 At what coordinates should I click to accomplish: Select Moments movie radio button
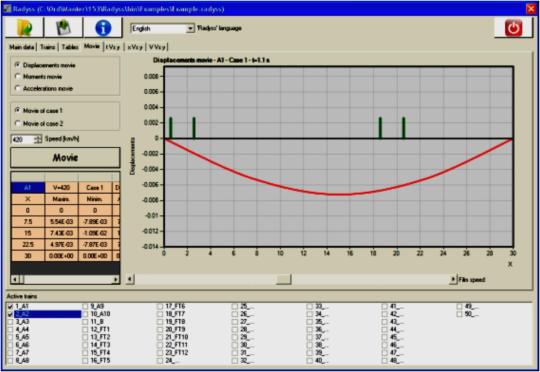click(18, 76)
